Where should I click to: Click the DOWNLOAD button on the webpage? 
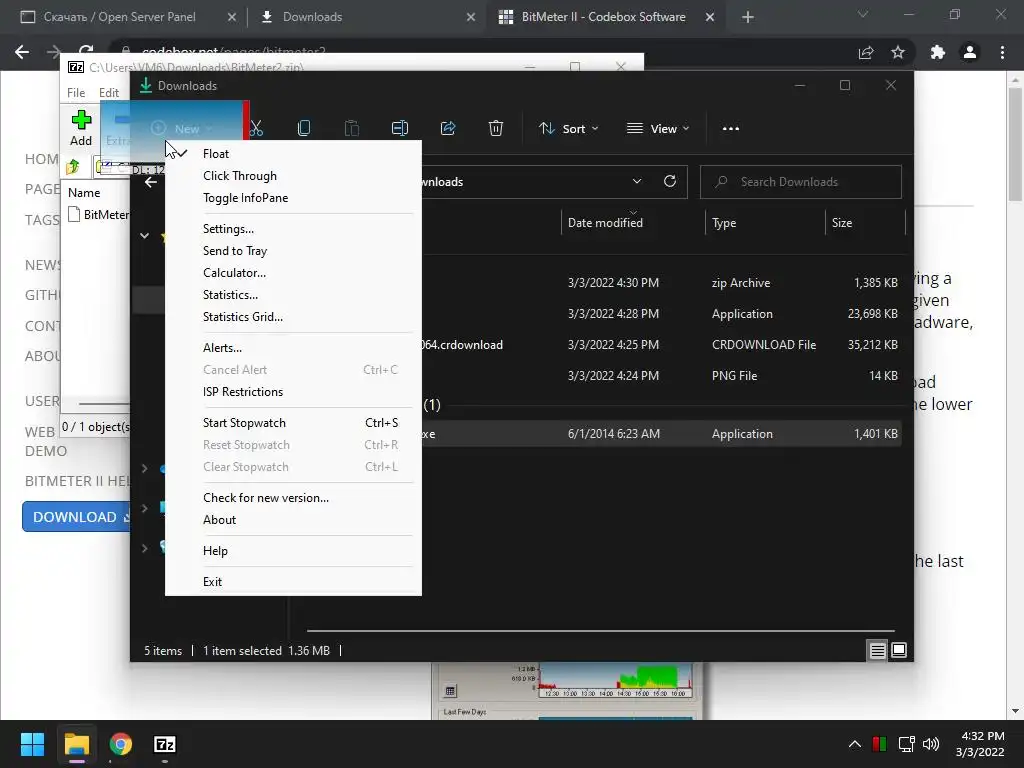click(76, 517)
